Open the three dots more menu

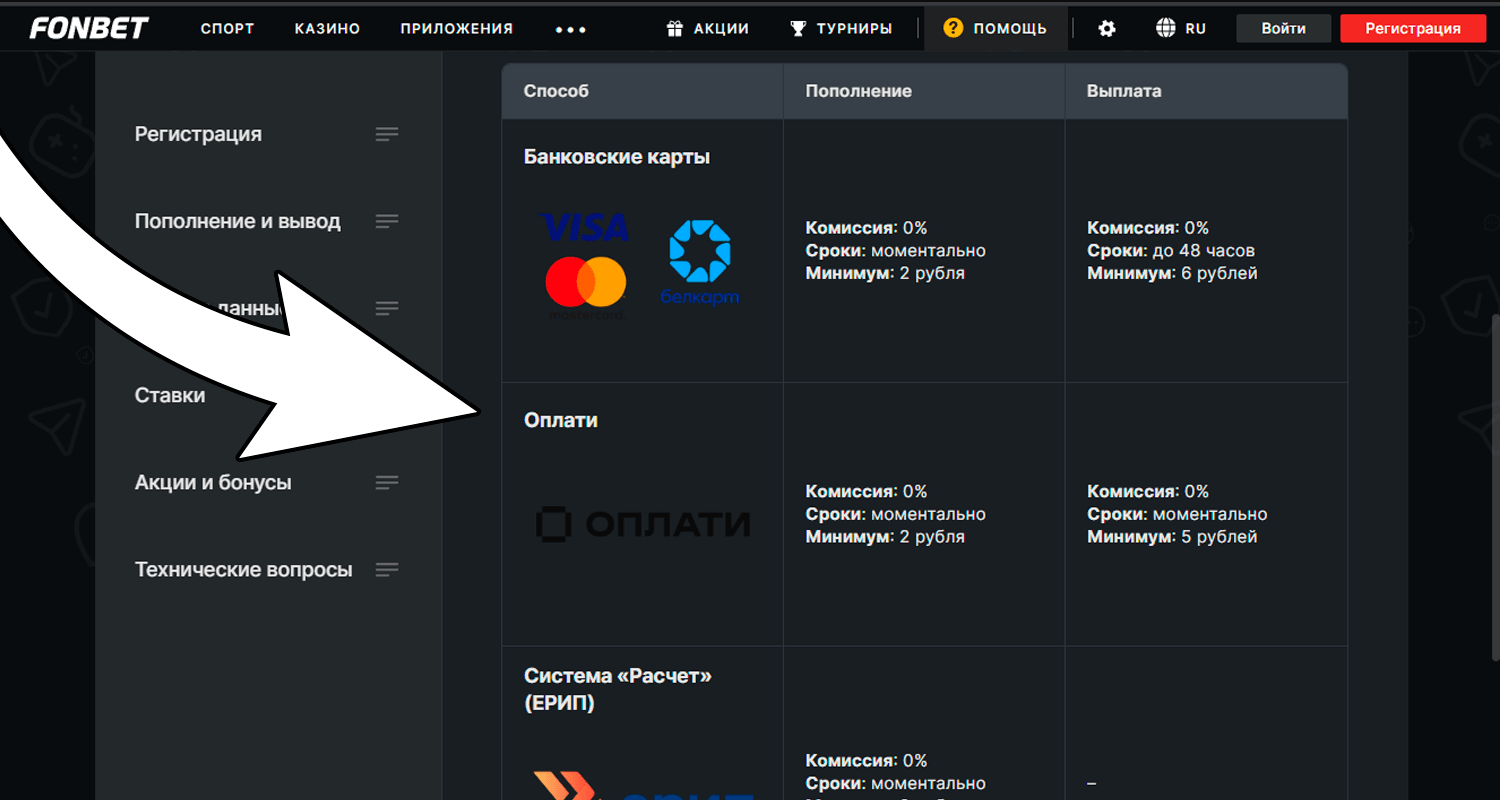(x=571, y=29)
